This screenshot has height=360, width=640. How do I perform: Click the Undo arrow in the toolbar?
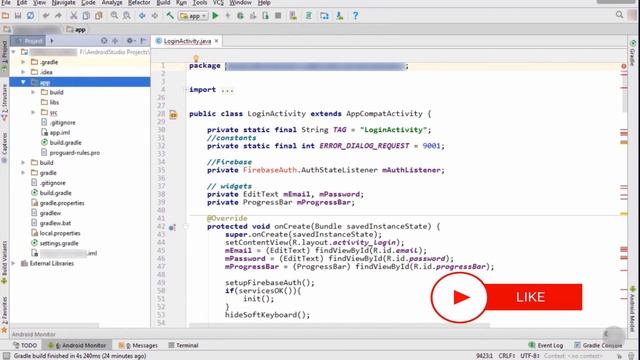(x=46, y=16)
